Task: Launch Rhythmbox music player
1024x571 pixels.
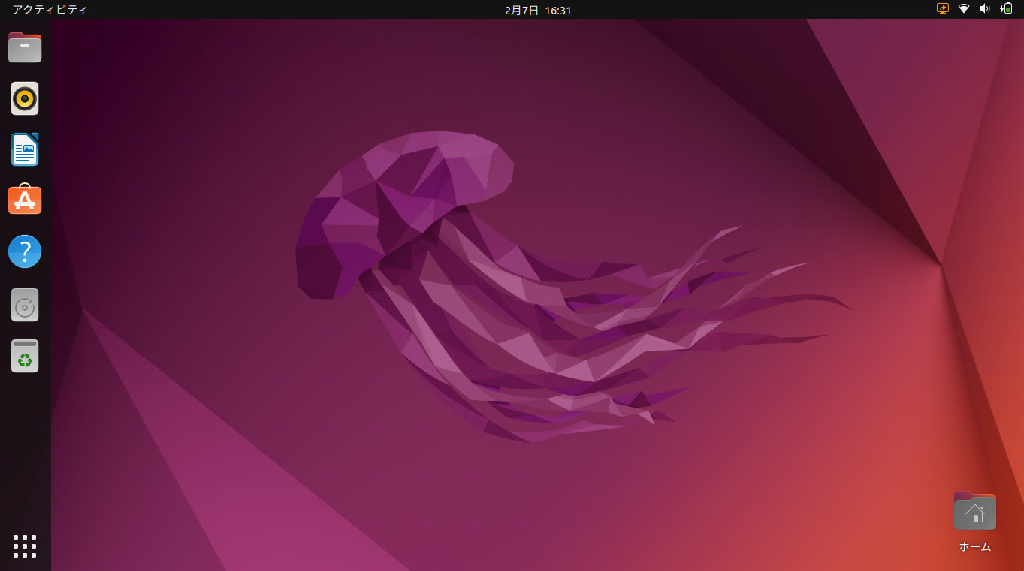Action: pyautogui.click(x=25, y=99)
